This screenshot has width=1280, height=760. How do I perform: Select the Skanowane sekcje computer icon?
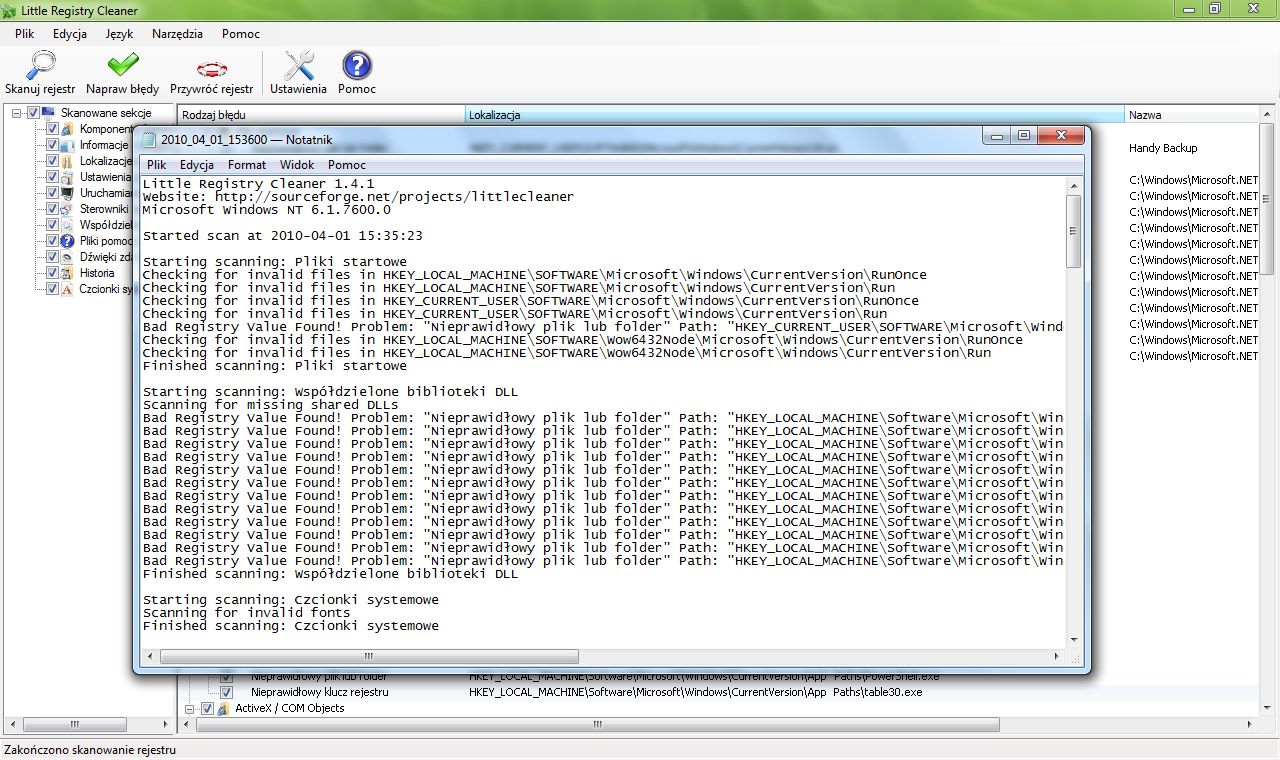coord(48,113)
